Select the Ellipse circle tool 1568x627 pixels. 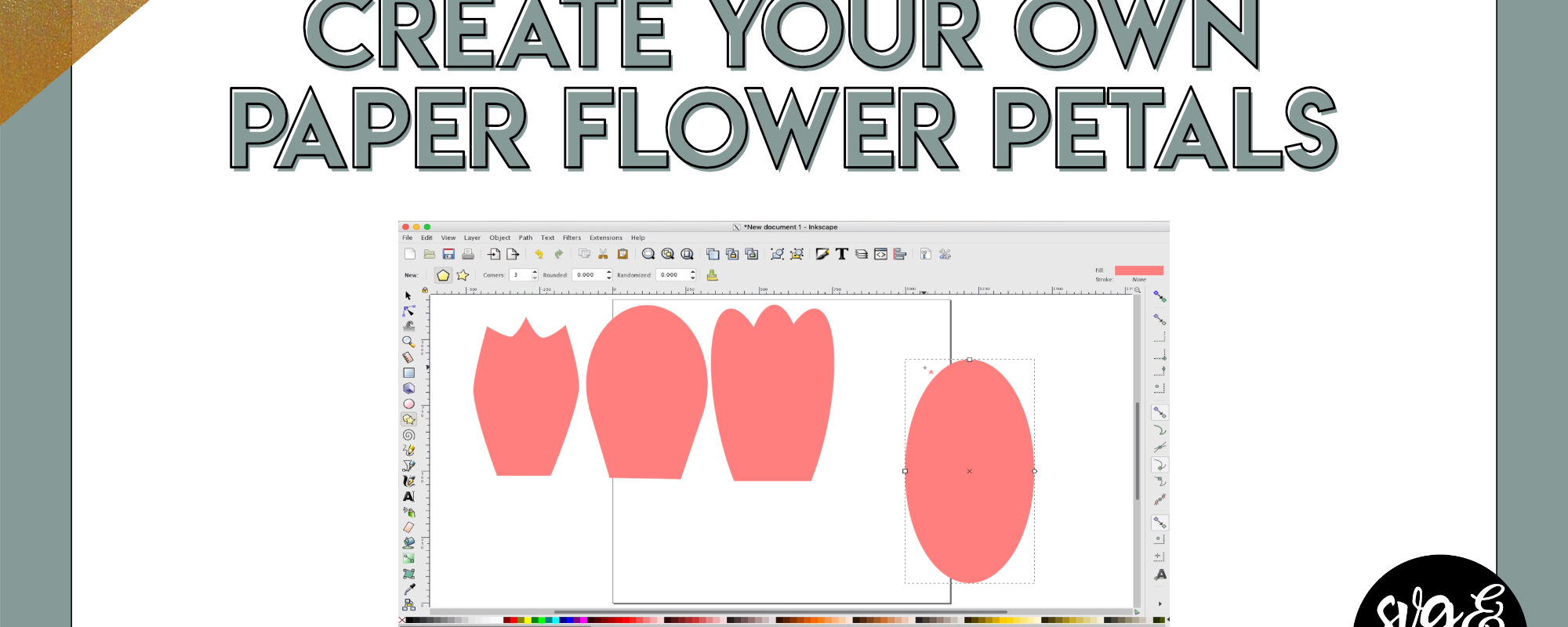click(x=408, y=404)
